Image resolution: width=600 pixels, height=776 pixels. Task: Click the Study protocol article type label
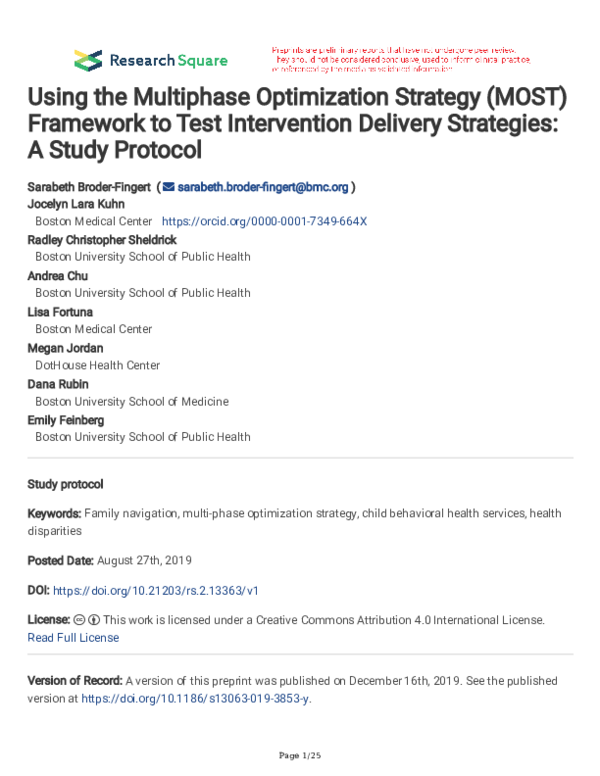65,484
